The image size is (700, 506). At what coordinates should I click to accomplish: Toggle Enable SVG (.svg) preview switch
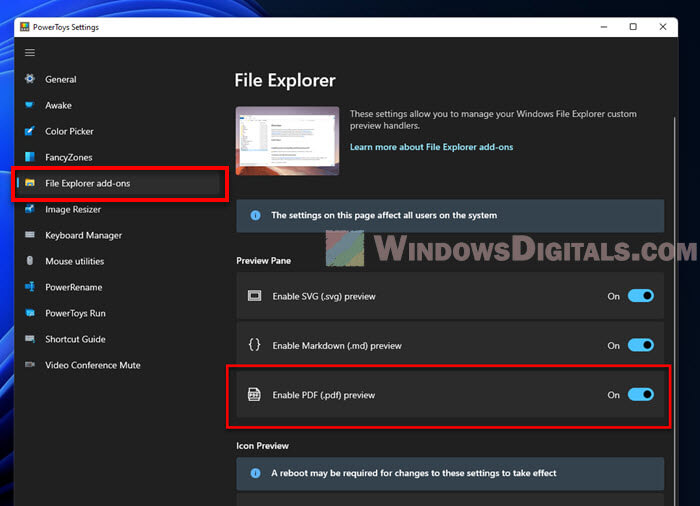coord(641,296)
